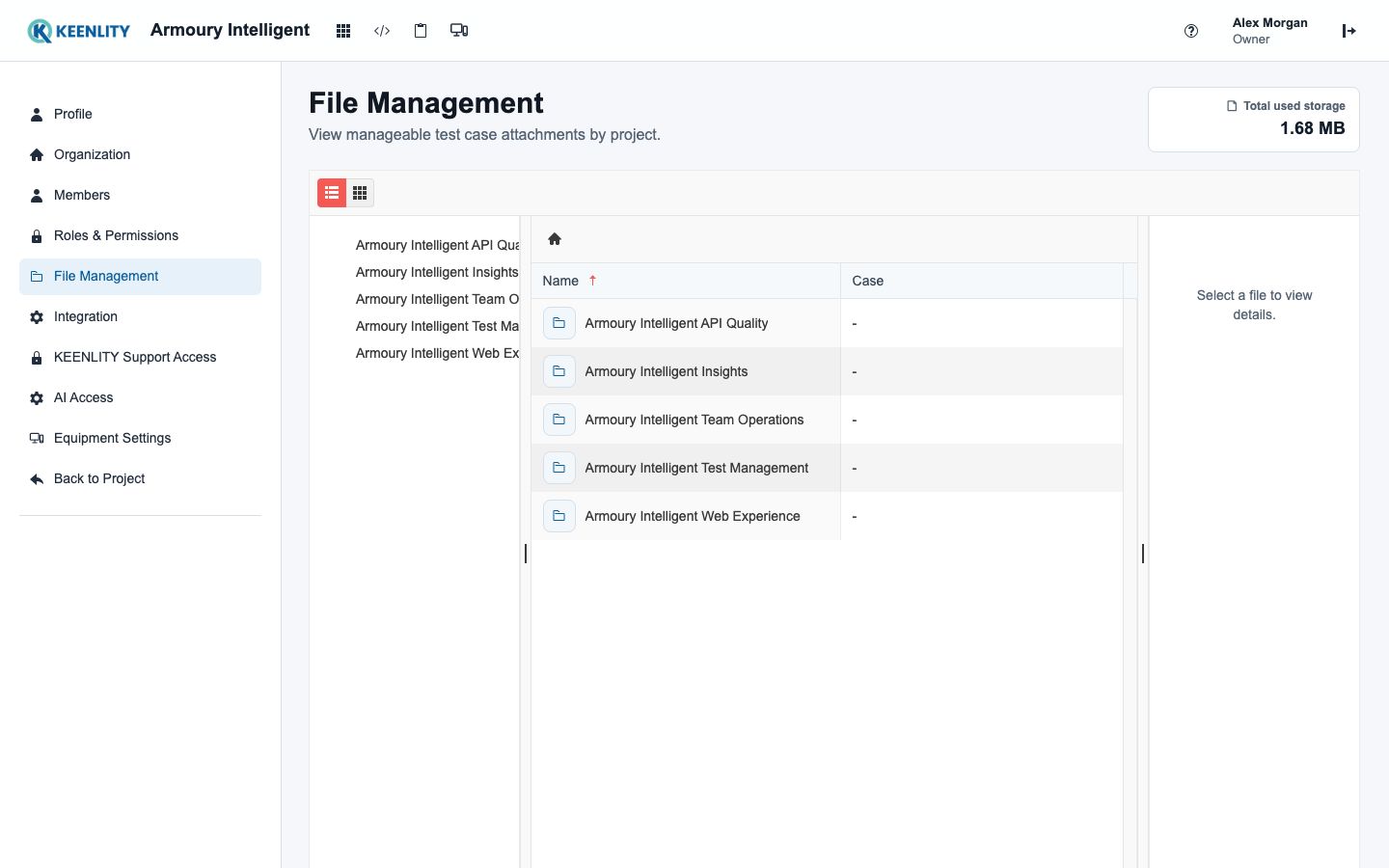Go to file browser home icon

point(555,239)
